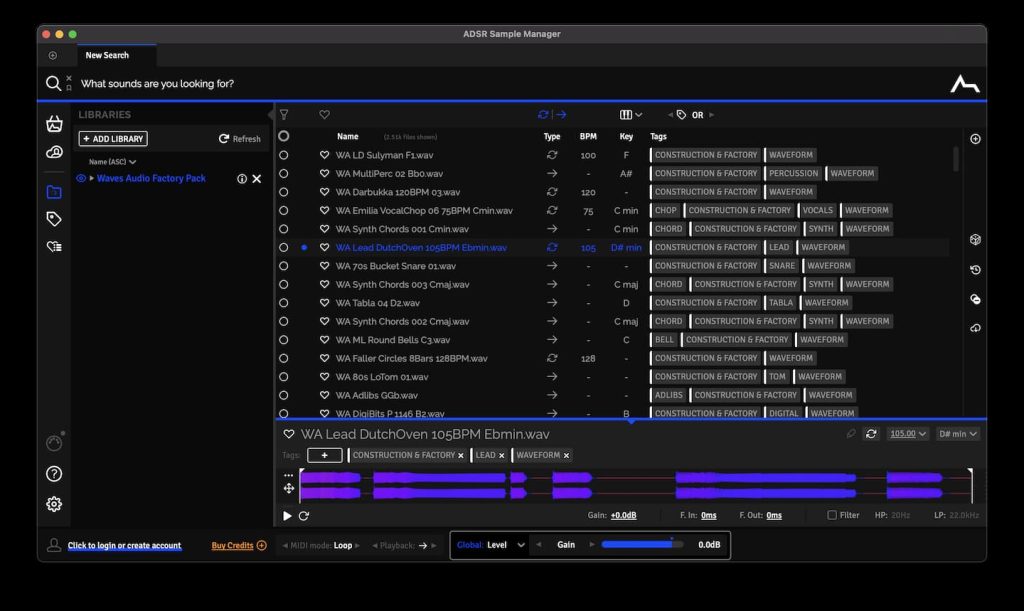Filter results by the heart favorites icon
The image size is (1024, 611).
325,115
